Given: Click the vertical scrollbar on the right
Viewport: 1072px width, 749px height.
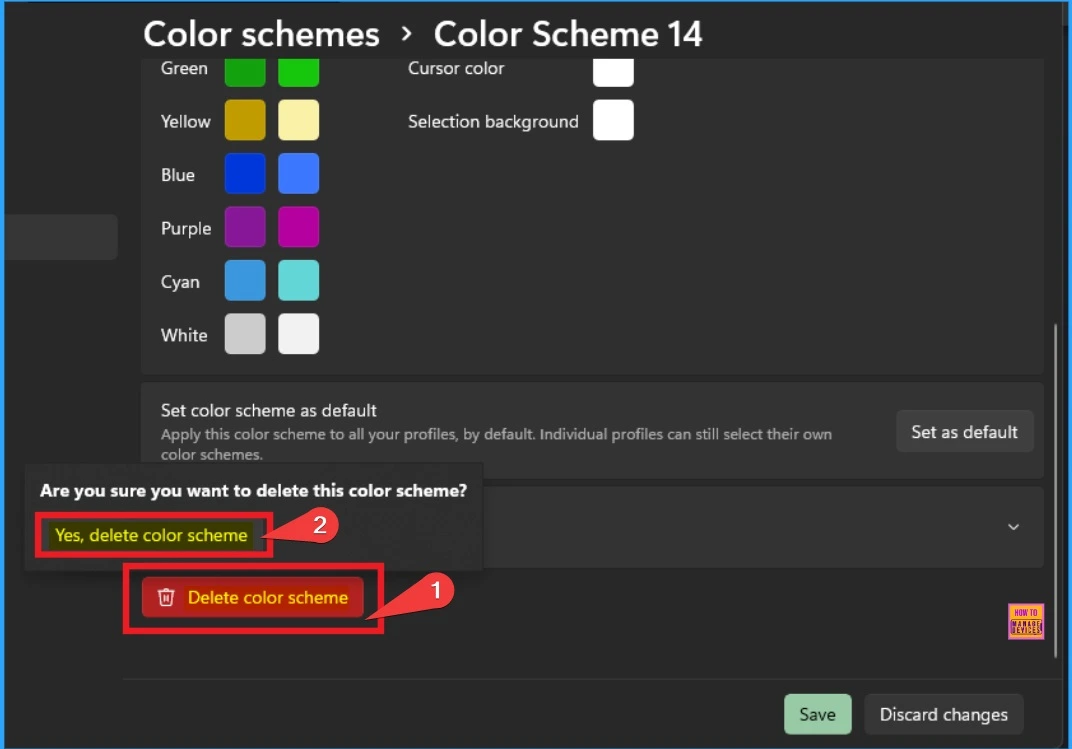Looking at the screenshot, I should tap(1056, 490).
